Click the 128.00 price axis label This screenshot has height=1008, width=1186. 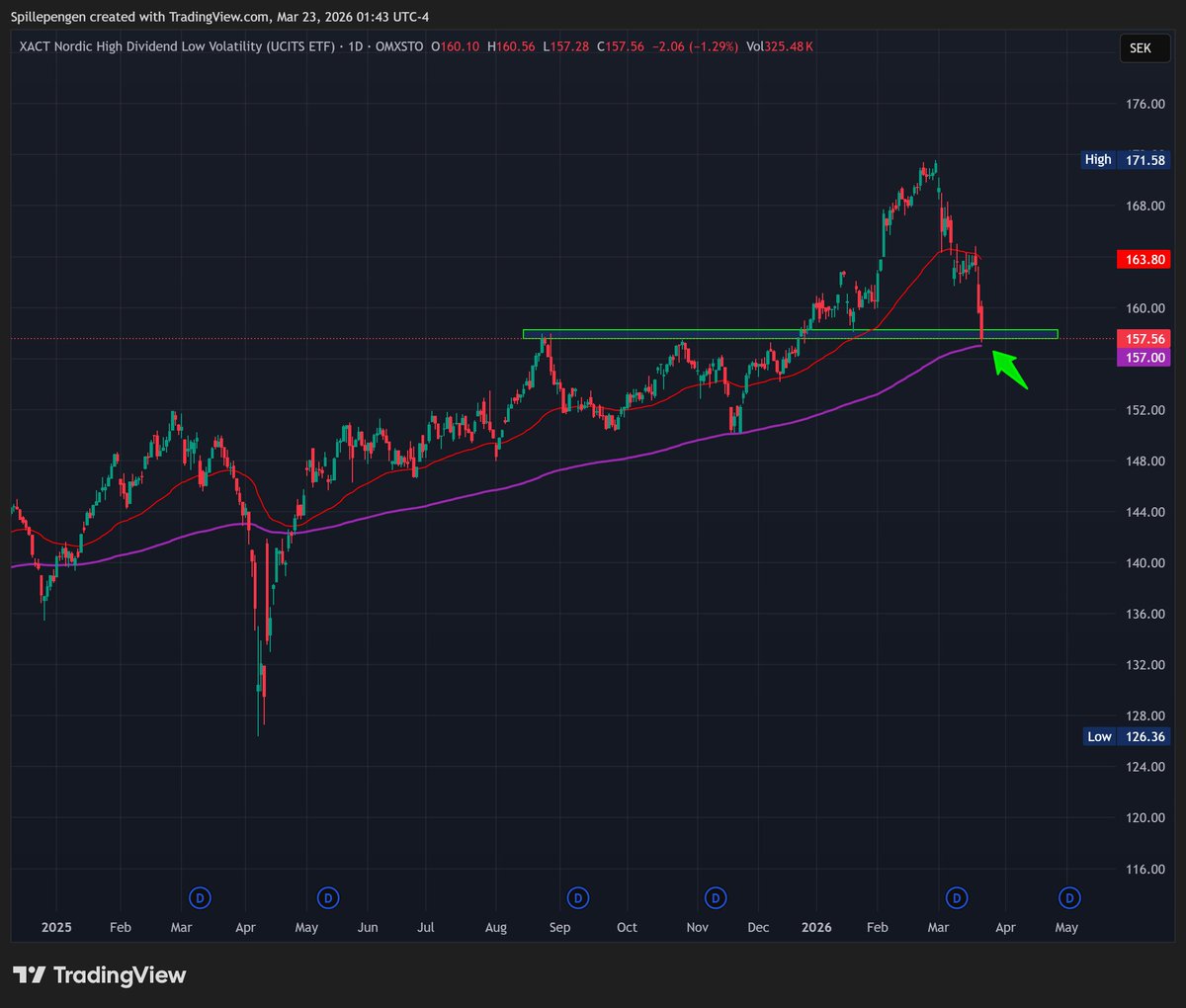tap(1144, 715)
